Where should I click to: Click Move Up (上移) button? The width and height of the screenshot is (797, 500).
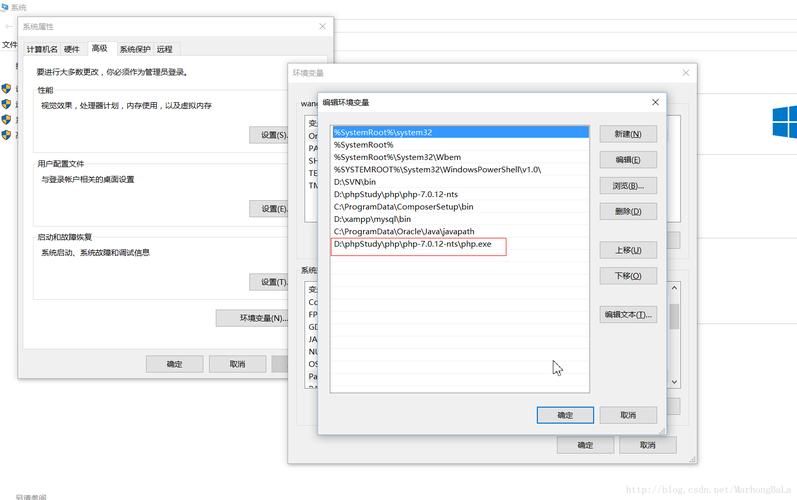click(628, 250)
